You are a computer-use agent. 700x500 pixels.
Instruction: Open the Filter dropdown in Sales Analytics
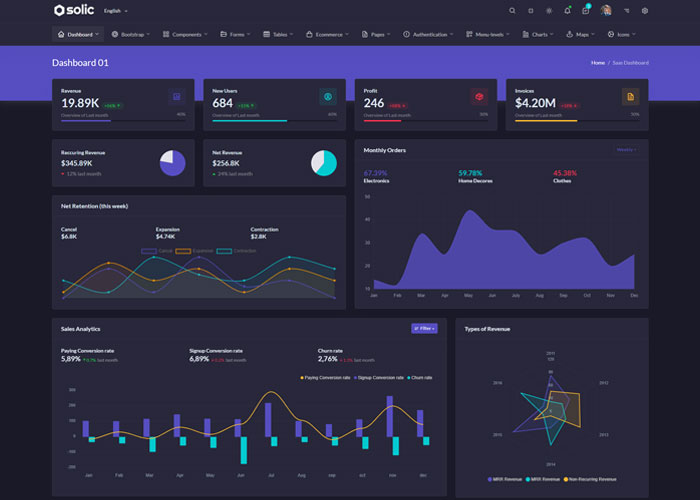pyautogui.click(x=424, y=328)
